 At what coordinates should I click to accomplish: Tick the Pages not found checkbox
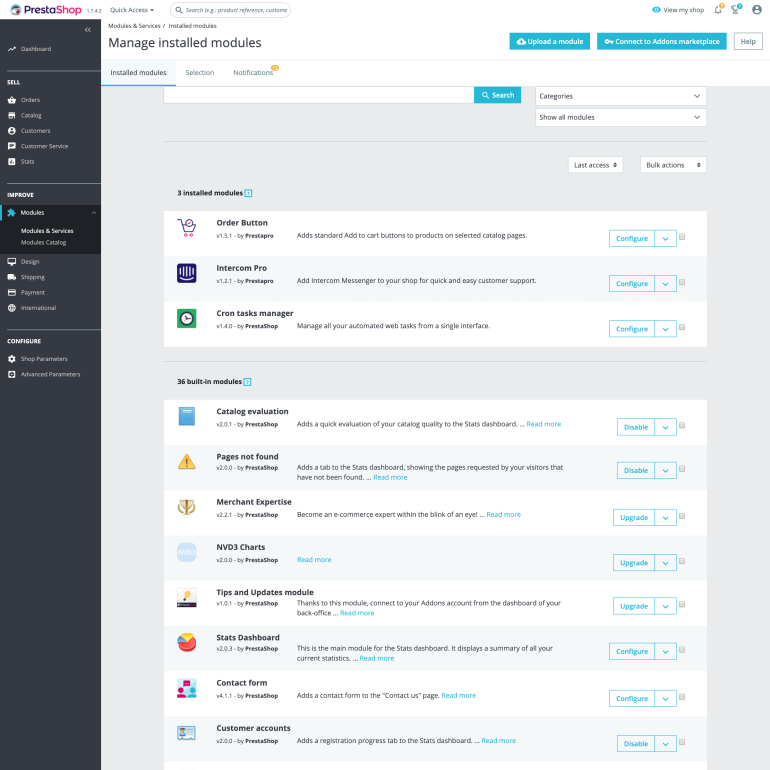coord(682,468)
